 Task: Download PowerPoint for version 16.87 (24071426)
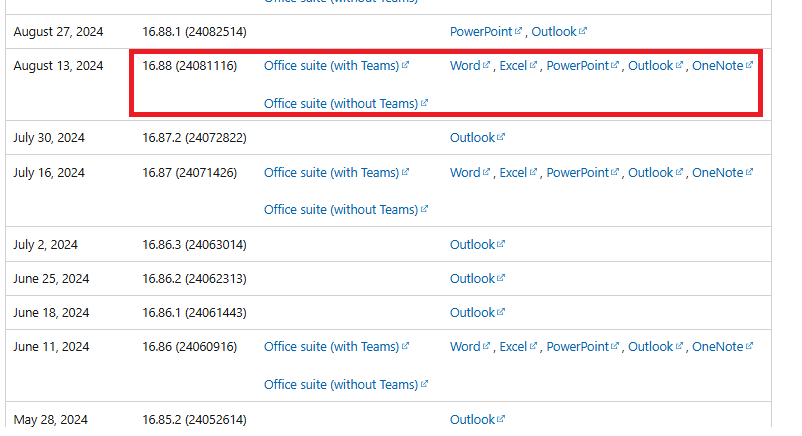click(x=582, y=173)
